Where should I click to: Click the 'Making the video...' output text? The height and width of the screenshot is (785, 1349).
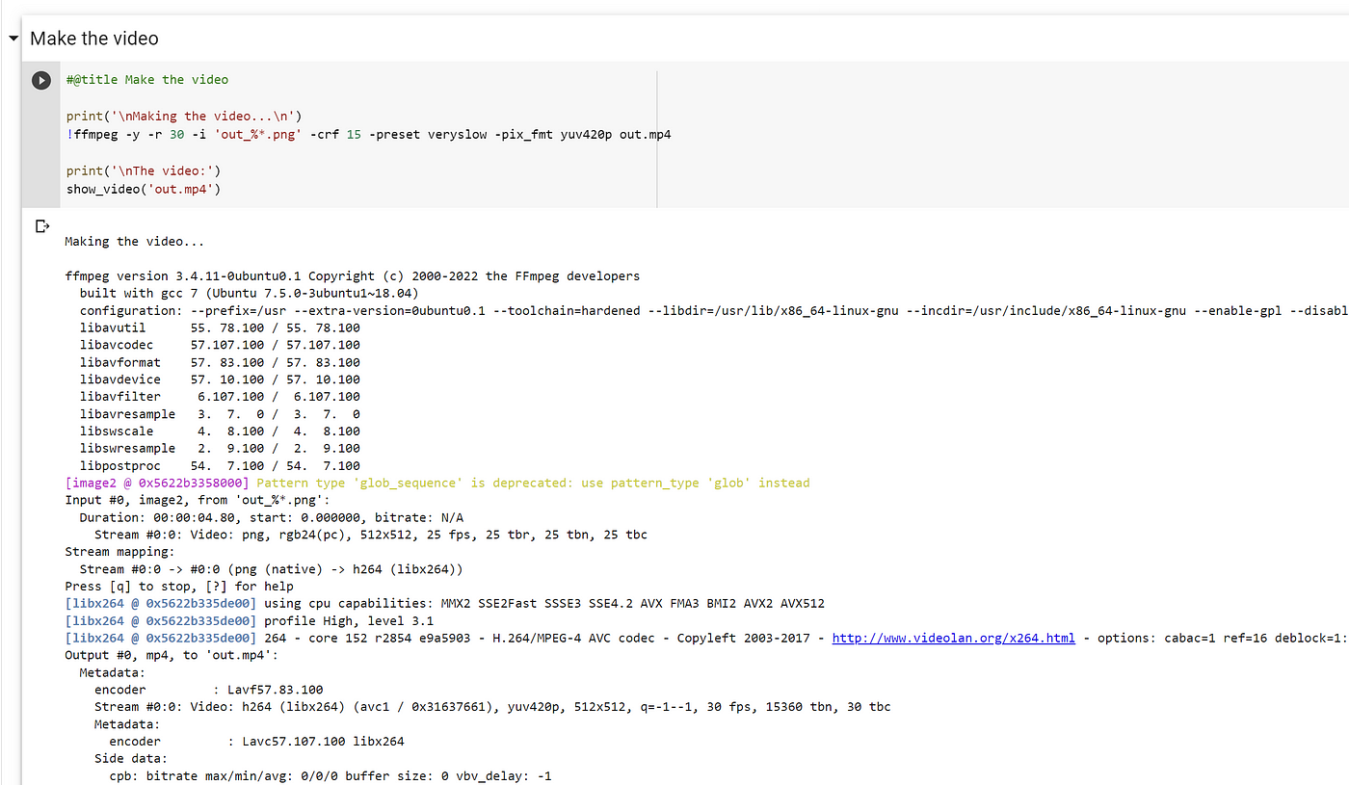point(134,242)
